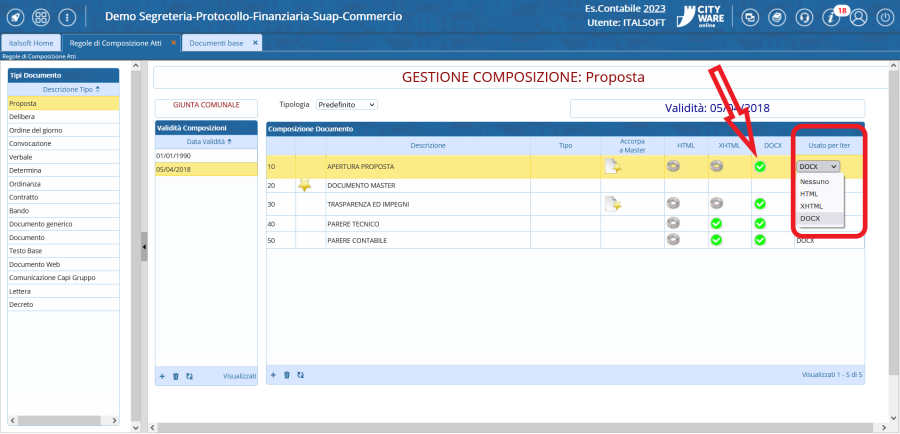Open the headset support icon
This screenshot has height=434, width=900.
tap(803, 17)
